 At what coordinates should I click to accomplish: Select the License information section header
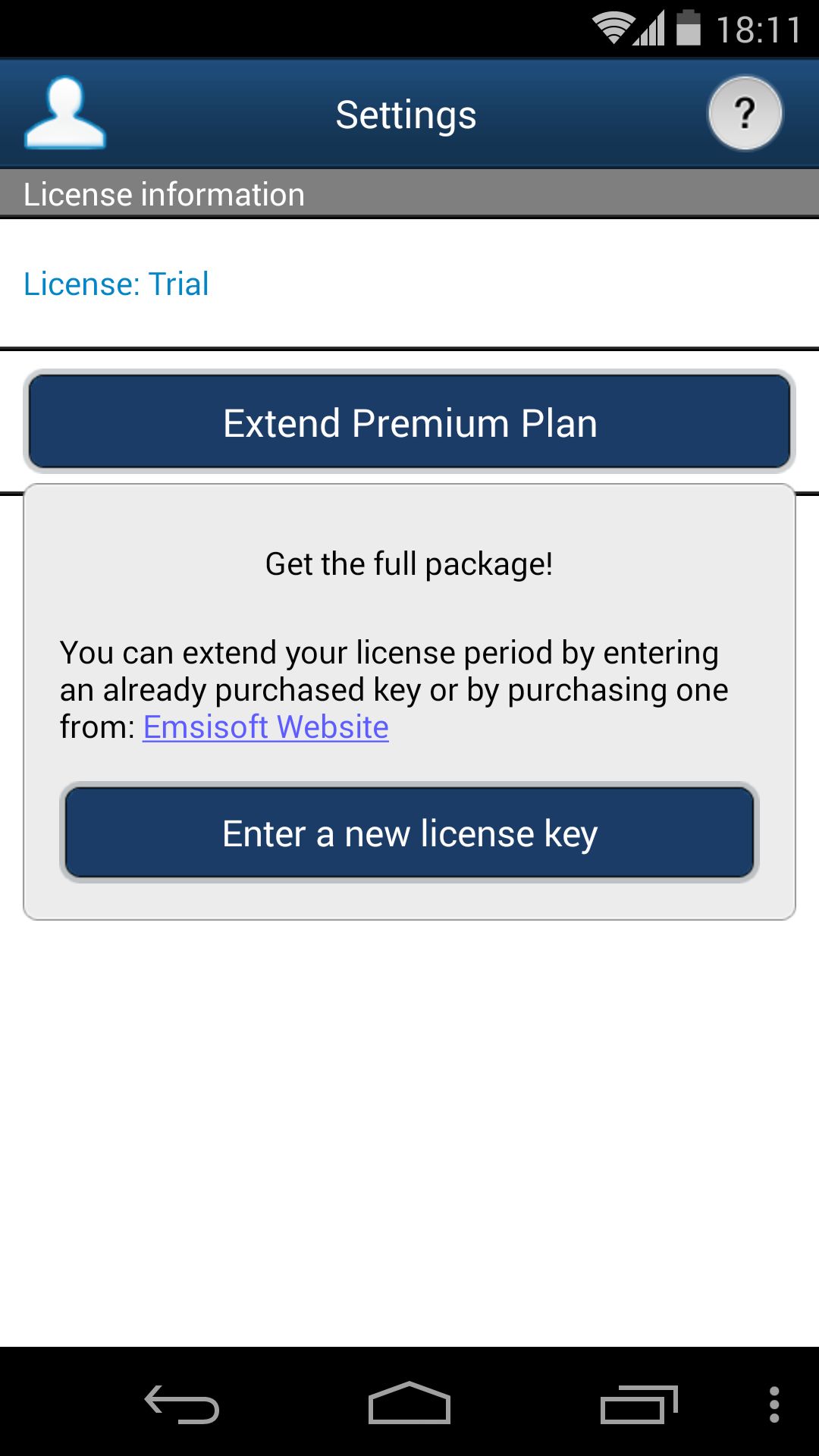point(409,194)
